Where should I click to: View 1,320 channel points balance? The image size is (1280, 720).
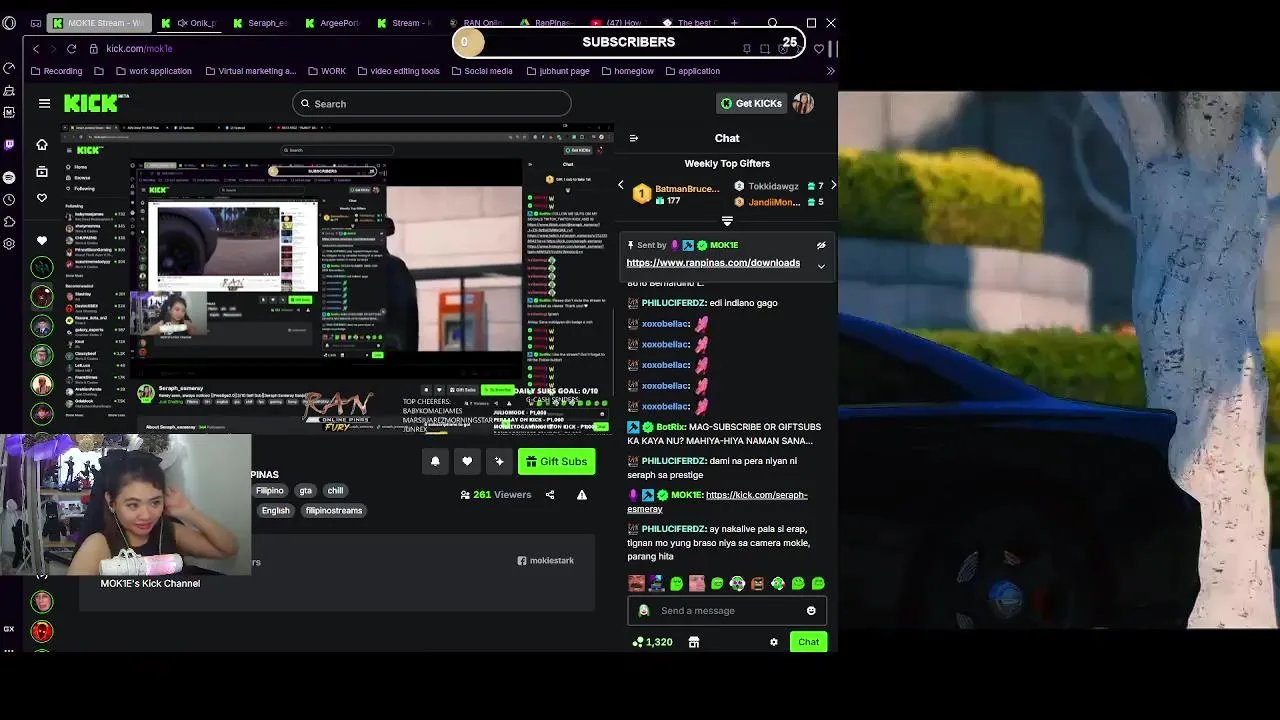click(x=651, y=642)
